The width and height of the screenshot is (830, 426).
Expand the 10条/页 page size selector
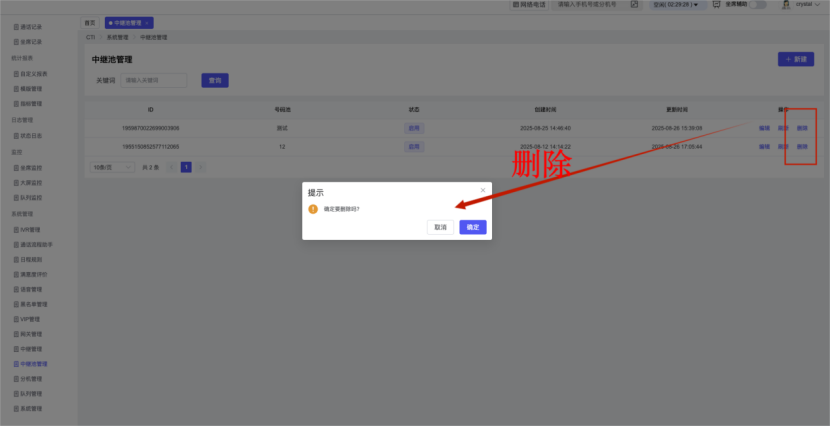click(112, 167)
